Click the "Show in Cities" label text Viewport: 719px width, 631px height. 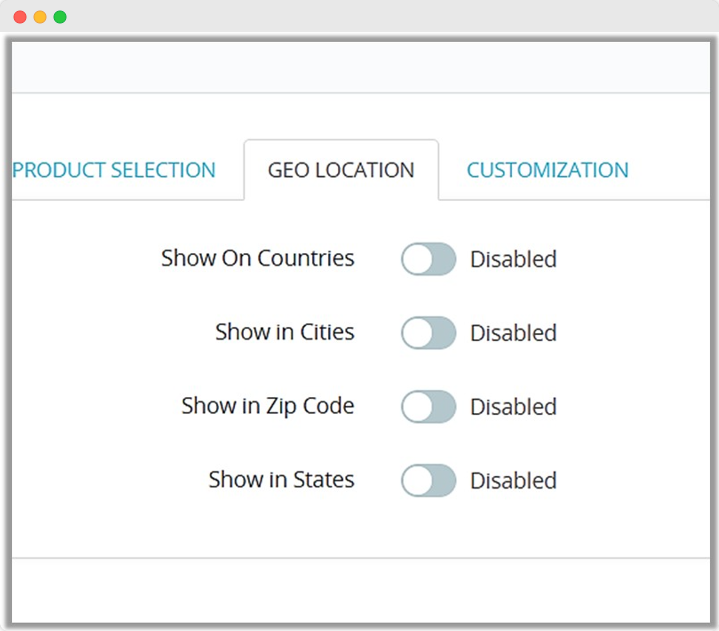(x=284, y=332)
